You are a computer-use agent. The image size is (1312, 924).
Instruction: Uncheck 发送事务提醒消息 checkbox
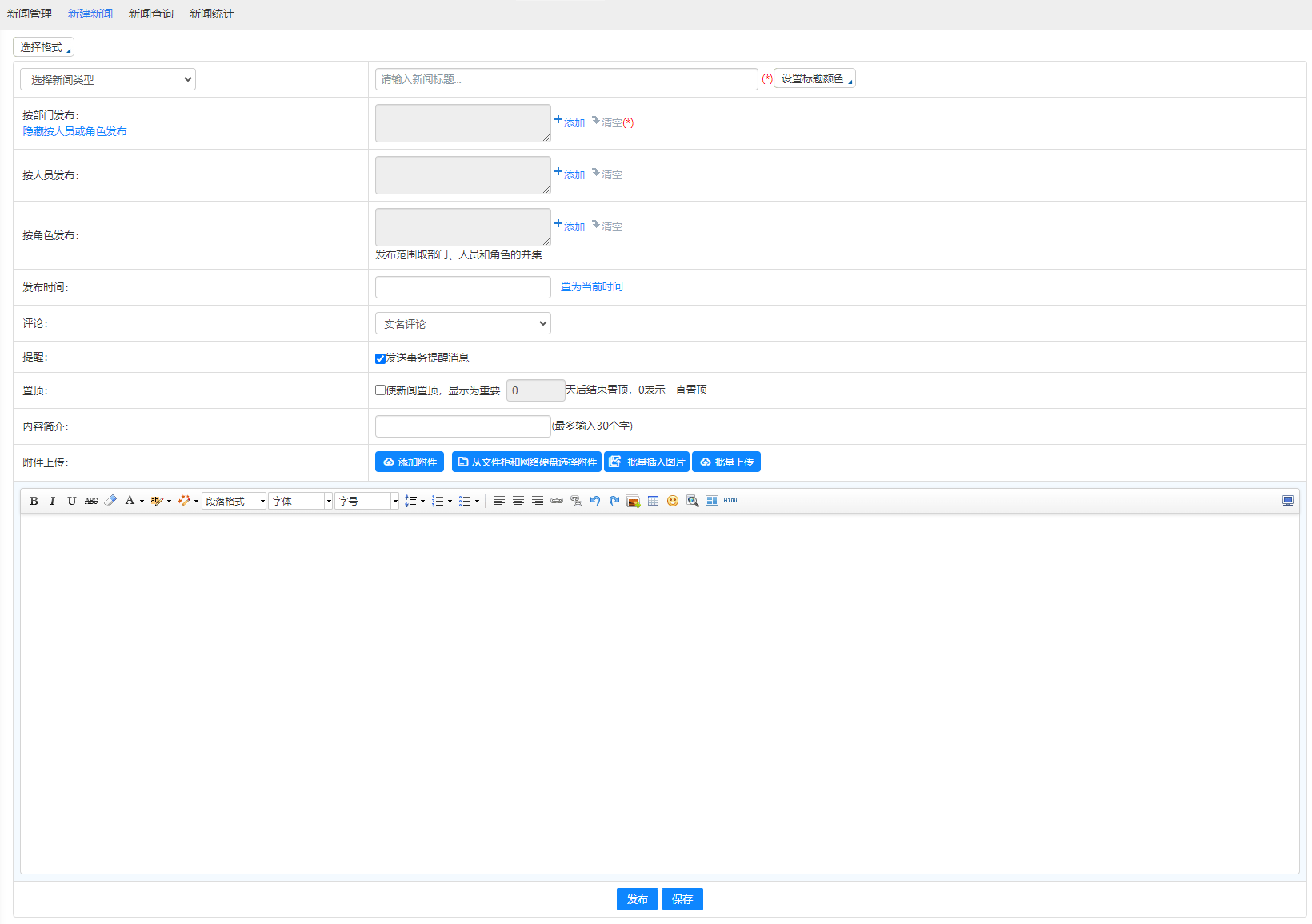click(380, 358)
